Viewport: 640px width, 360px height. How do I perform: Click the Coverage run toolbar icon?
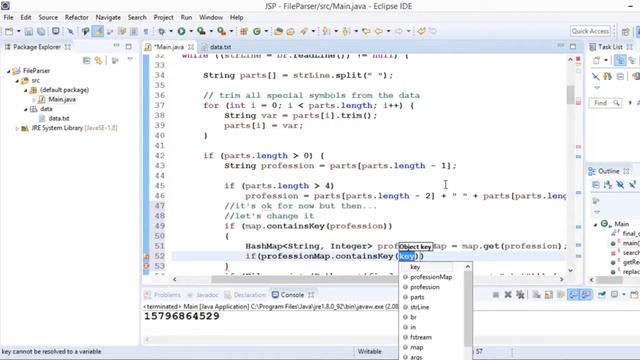click(x=201, y=31)
